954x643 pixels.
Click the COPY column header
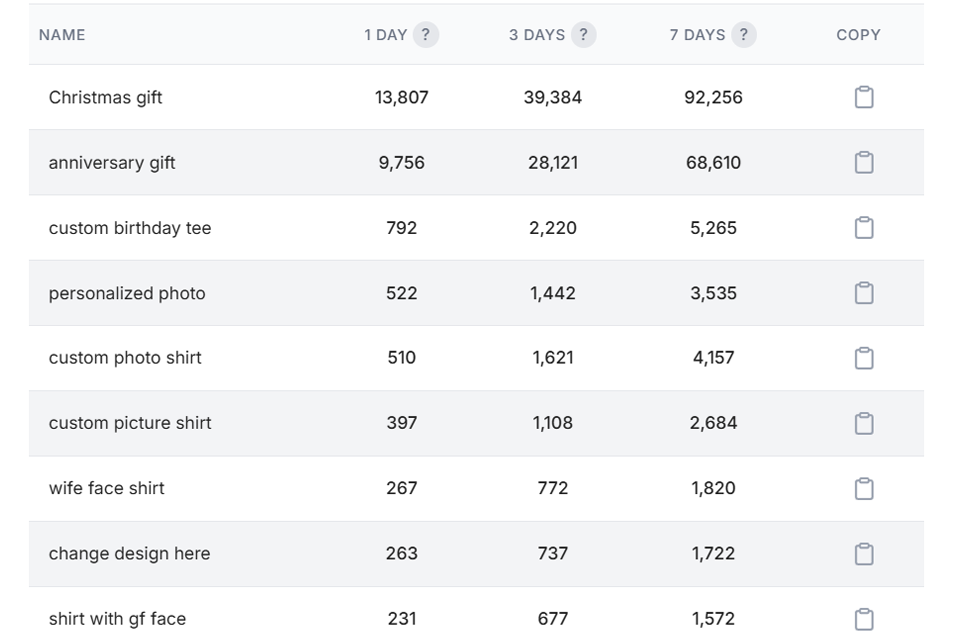pyautogui.click(x=858, y=35)
